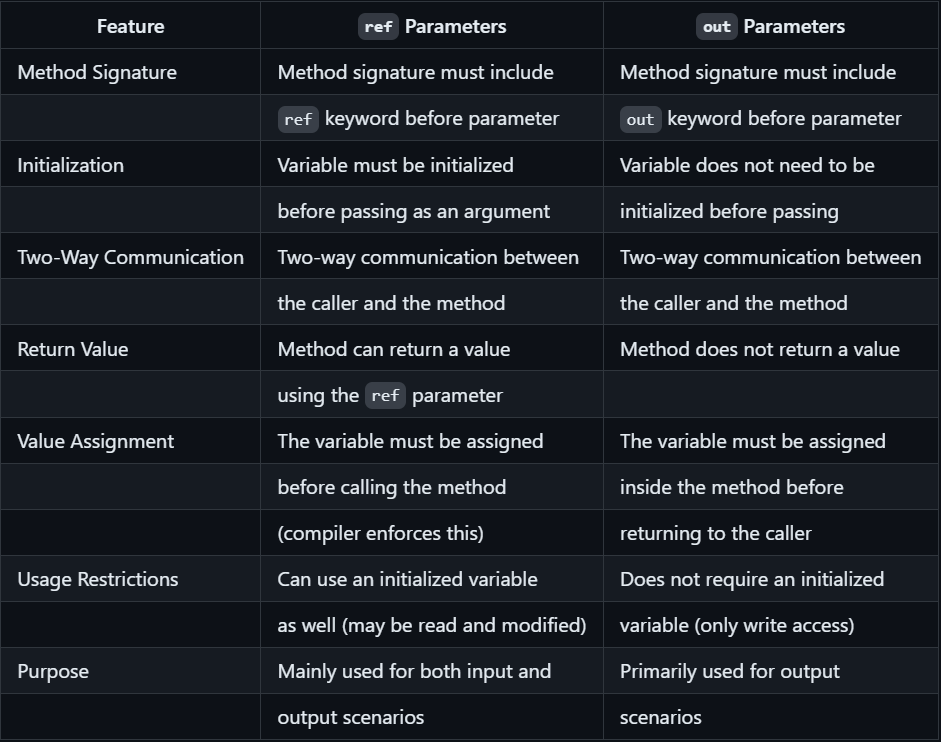Click the "out" badge before "keyword before parameter"

point(640,119)
